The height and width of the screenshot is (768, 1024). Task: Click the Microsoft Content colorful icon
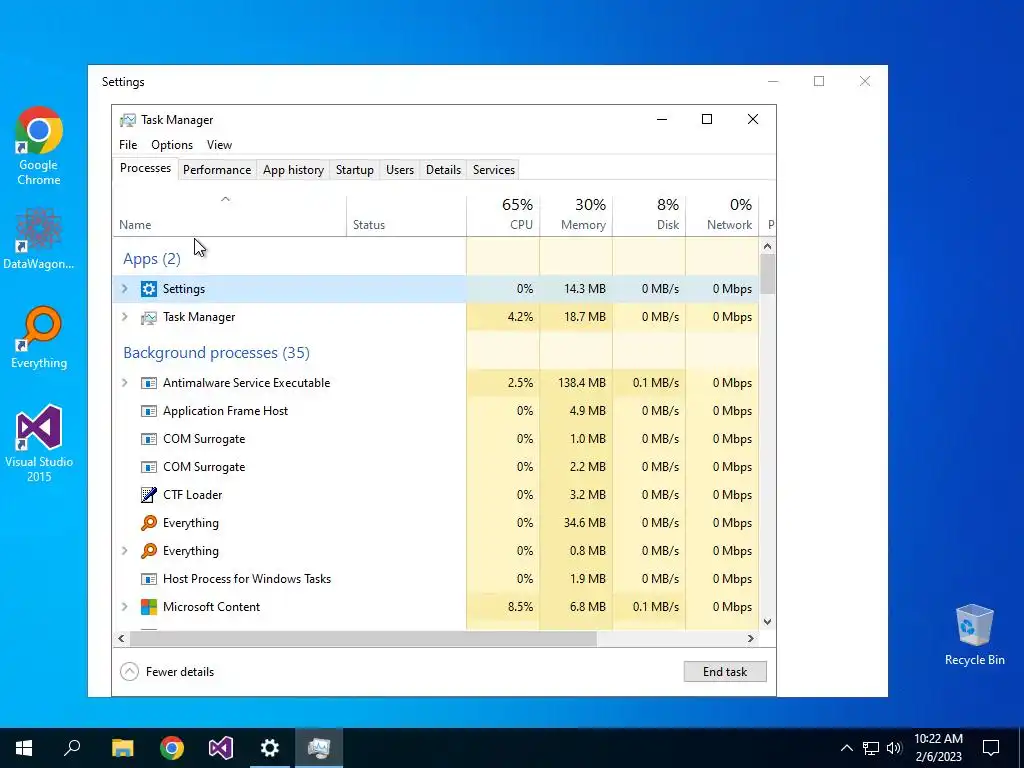coord(149,607)
